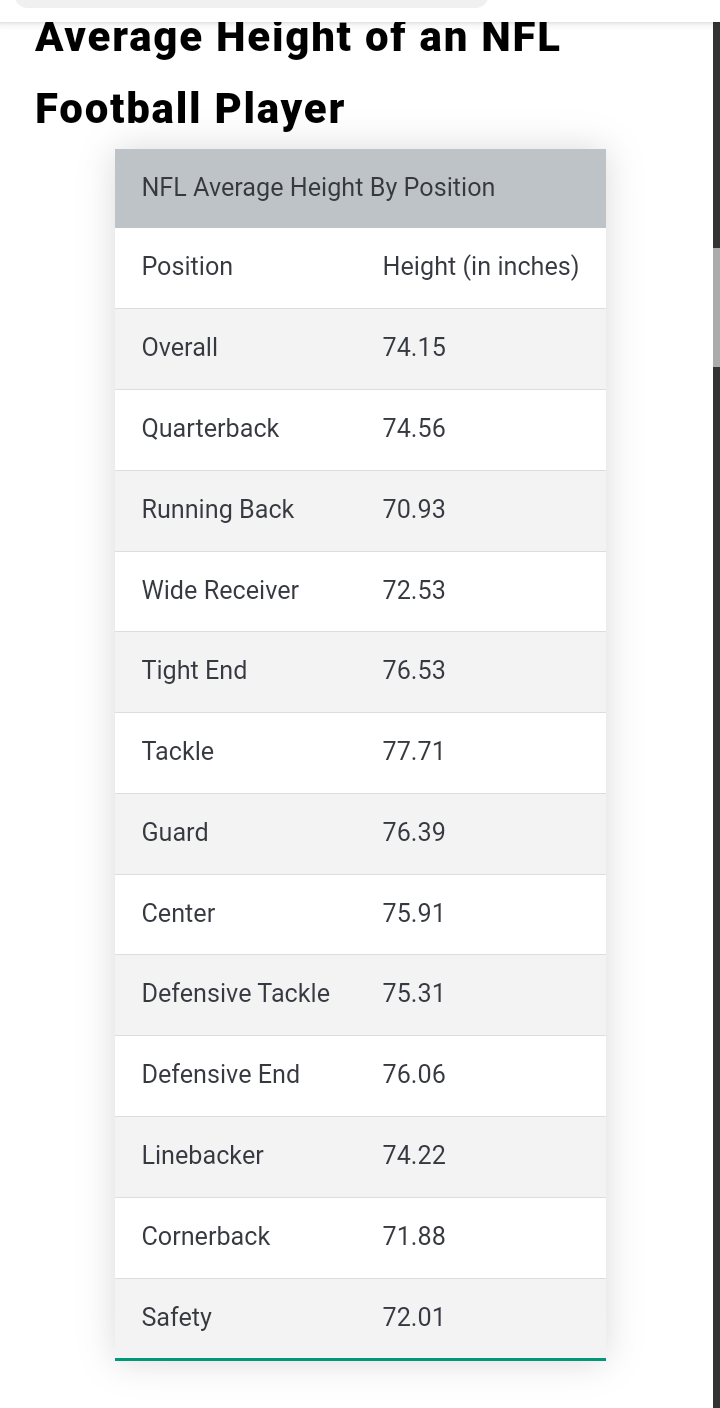The width and height of the screenshot is (720, 1408).
Task: Click the "Defensive End" position cell
Action: pos(221,1075)
